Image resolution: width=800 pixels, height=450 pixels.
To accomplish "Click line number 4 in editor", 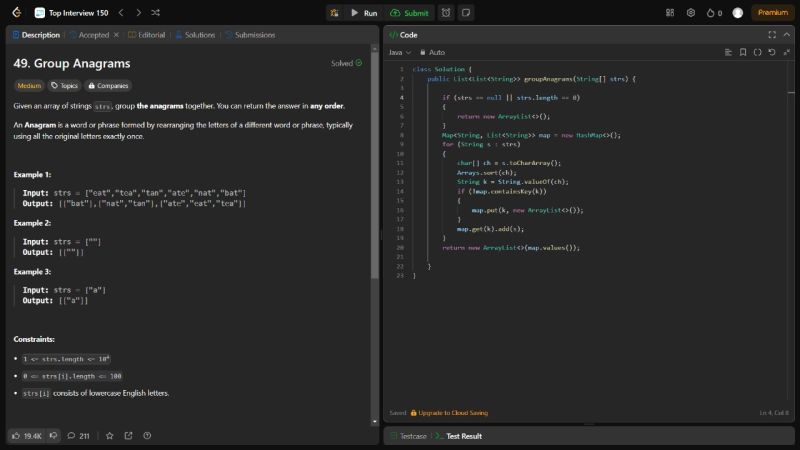I will click(402, 97).
